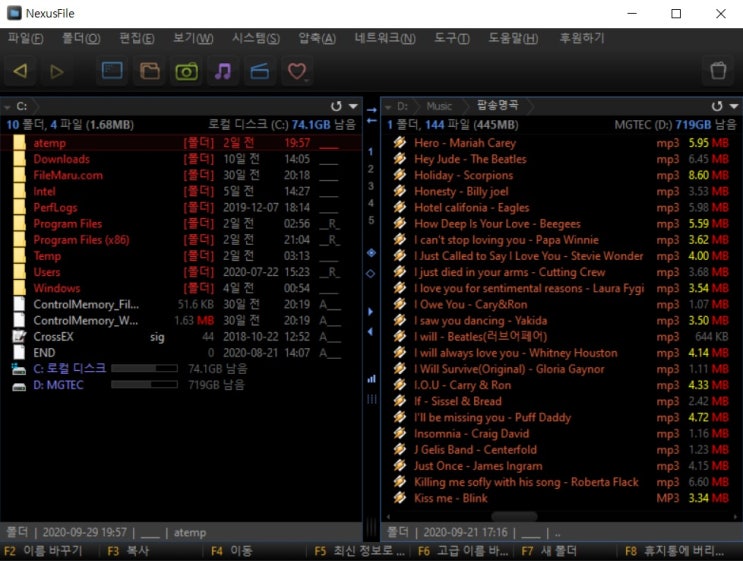The height and width of the screenshot is (561, 743).
Task: Click the F3 복사 button
Action: (x=128, y=551)
